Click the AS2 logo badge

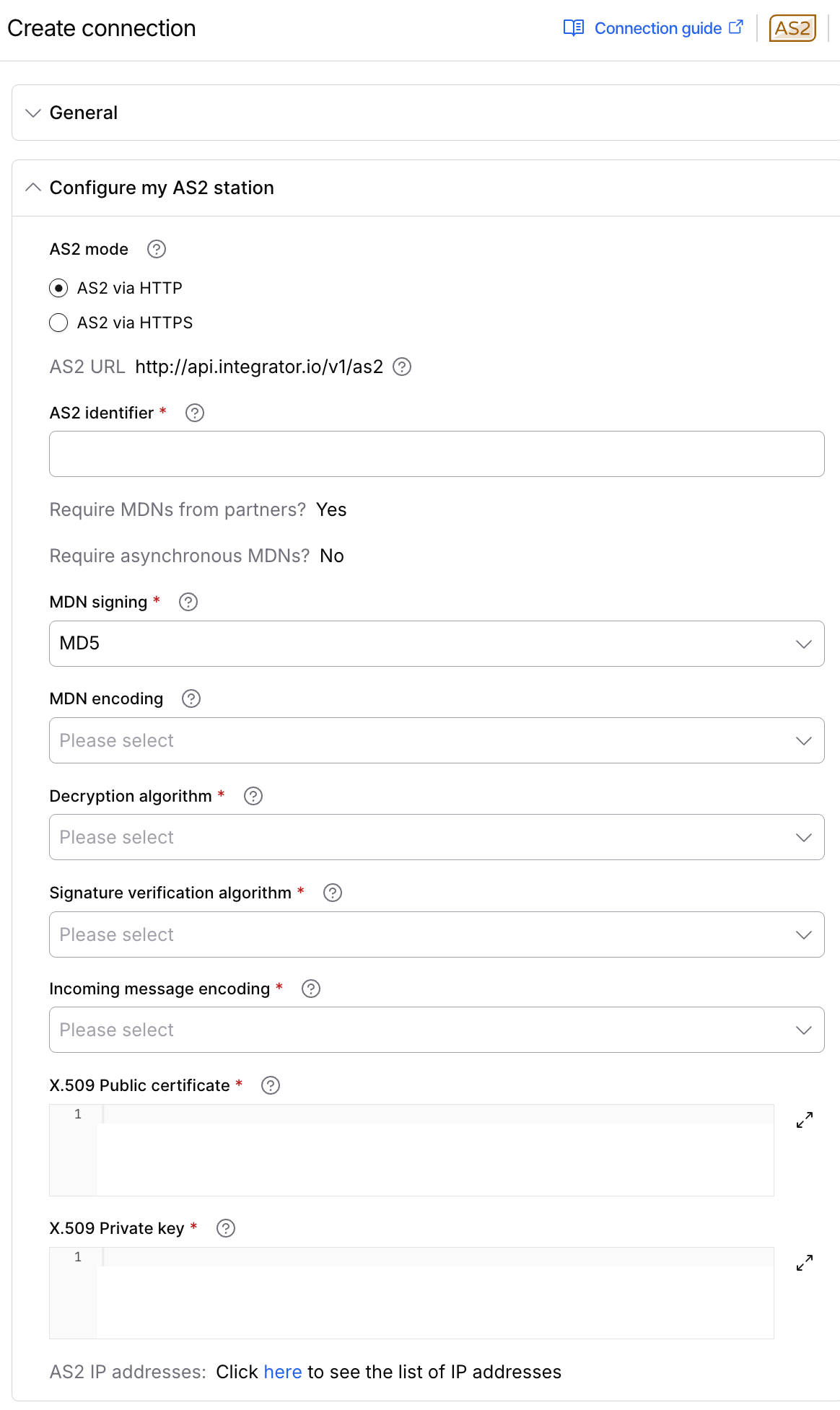coord(792,28)
